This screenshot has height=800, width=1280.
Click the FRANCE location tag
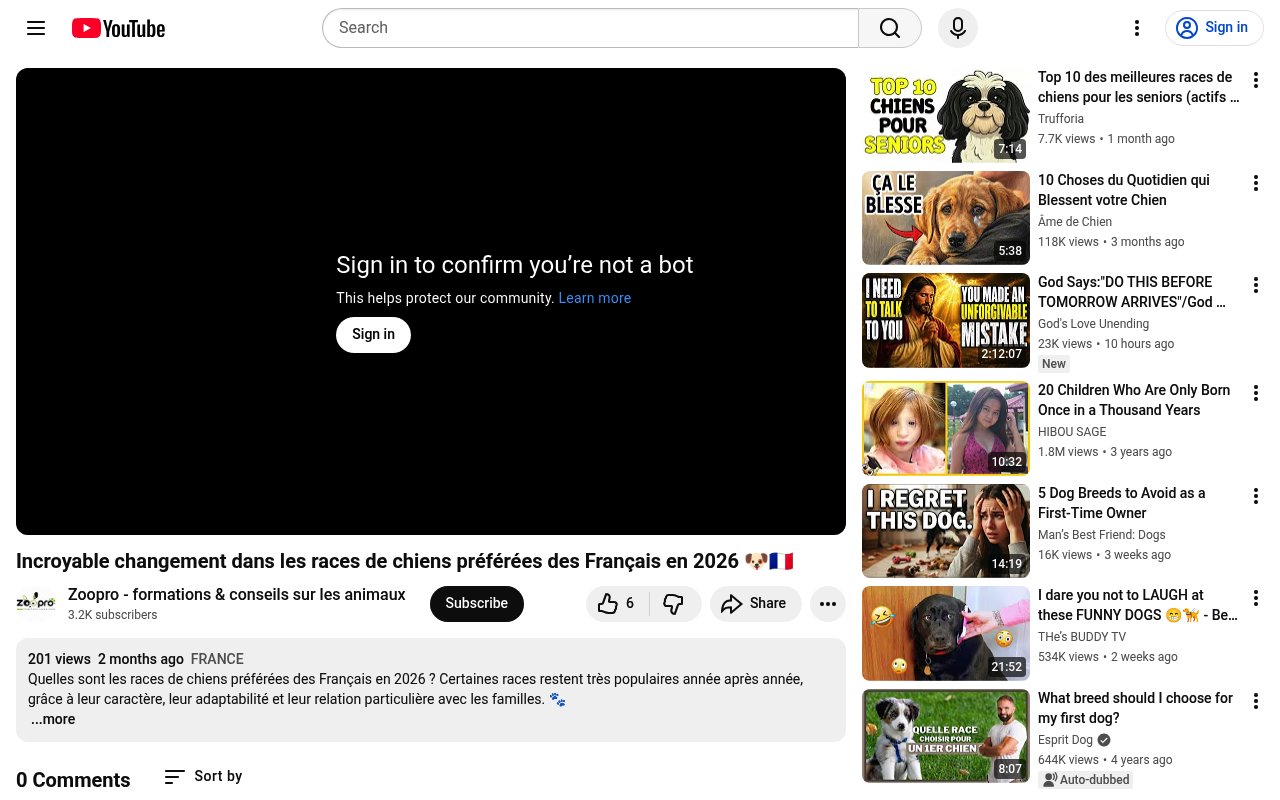pos(217,659)
